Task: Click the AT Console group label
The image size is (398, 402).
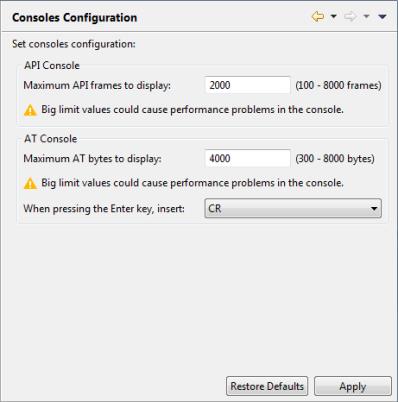Action: click(51, 139)
